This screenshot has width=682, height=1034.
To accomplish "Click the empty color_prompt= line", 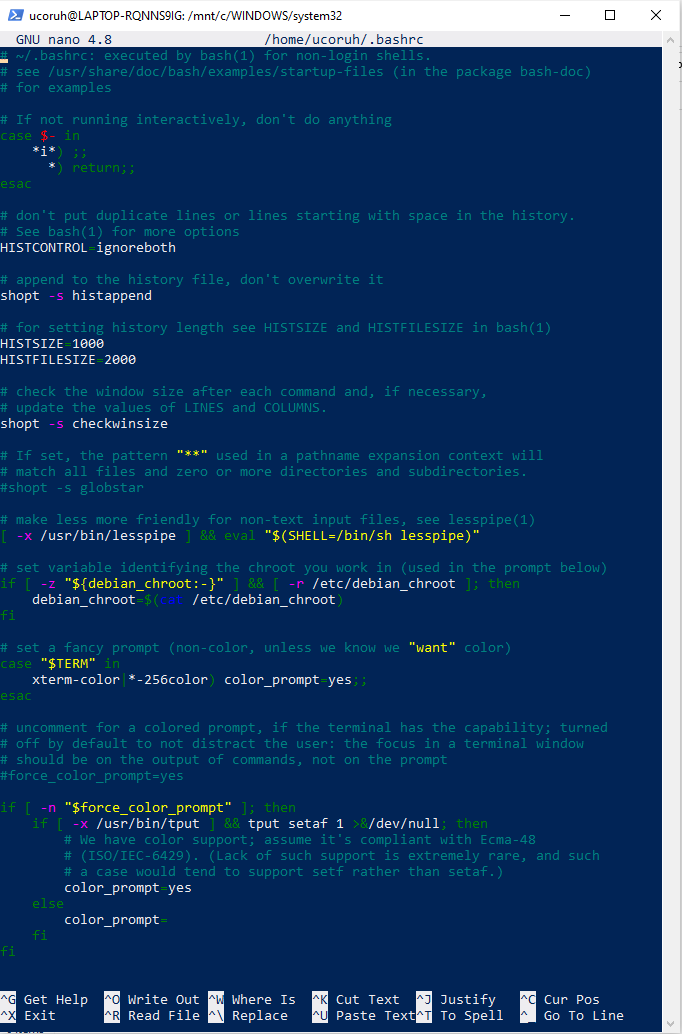I will pyautogui.click(x=115, y=919).
